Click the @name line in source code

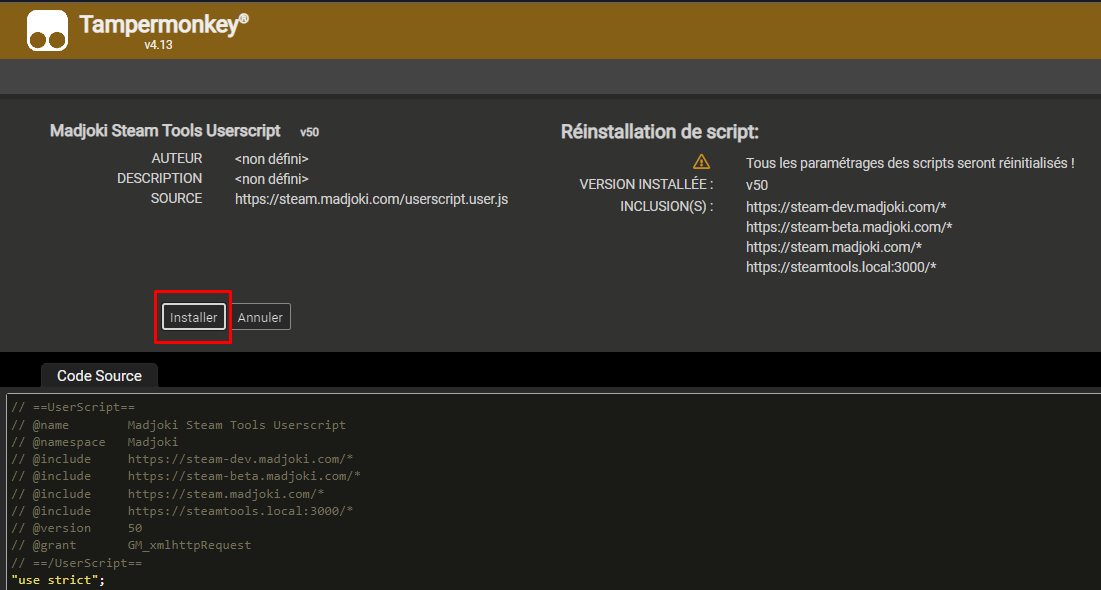[x=178, y=425]
